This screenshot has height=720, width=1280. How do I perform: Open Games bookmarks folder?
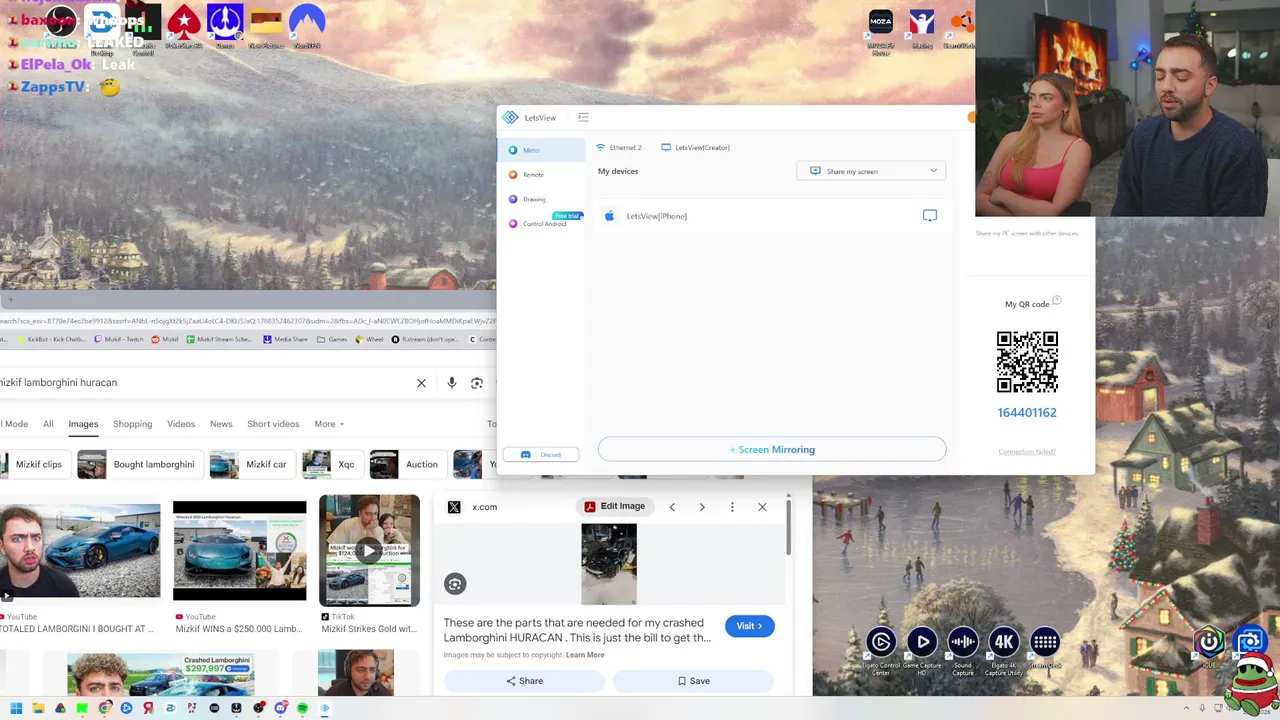pyautogui.click(x=332, y=339)
